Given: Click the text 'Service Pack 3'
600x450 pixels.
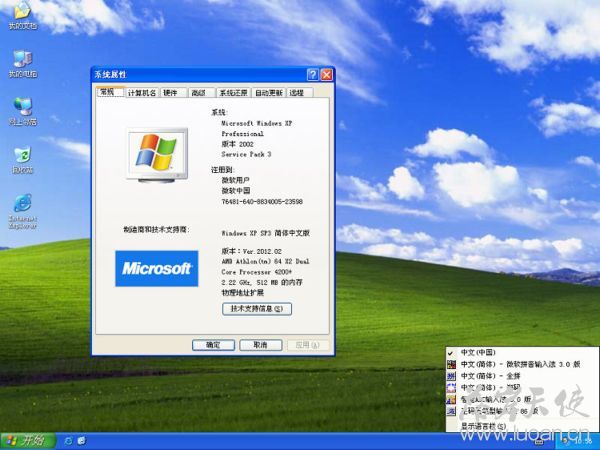Looking at the screenshot, I should pos(246,154).
